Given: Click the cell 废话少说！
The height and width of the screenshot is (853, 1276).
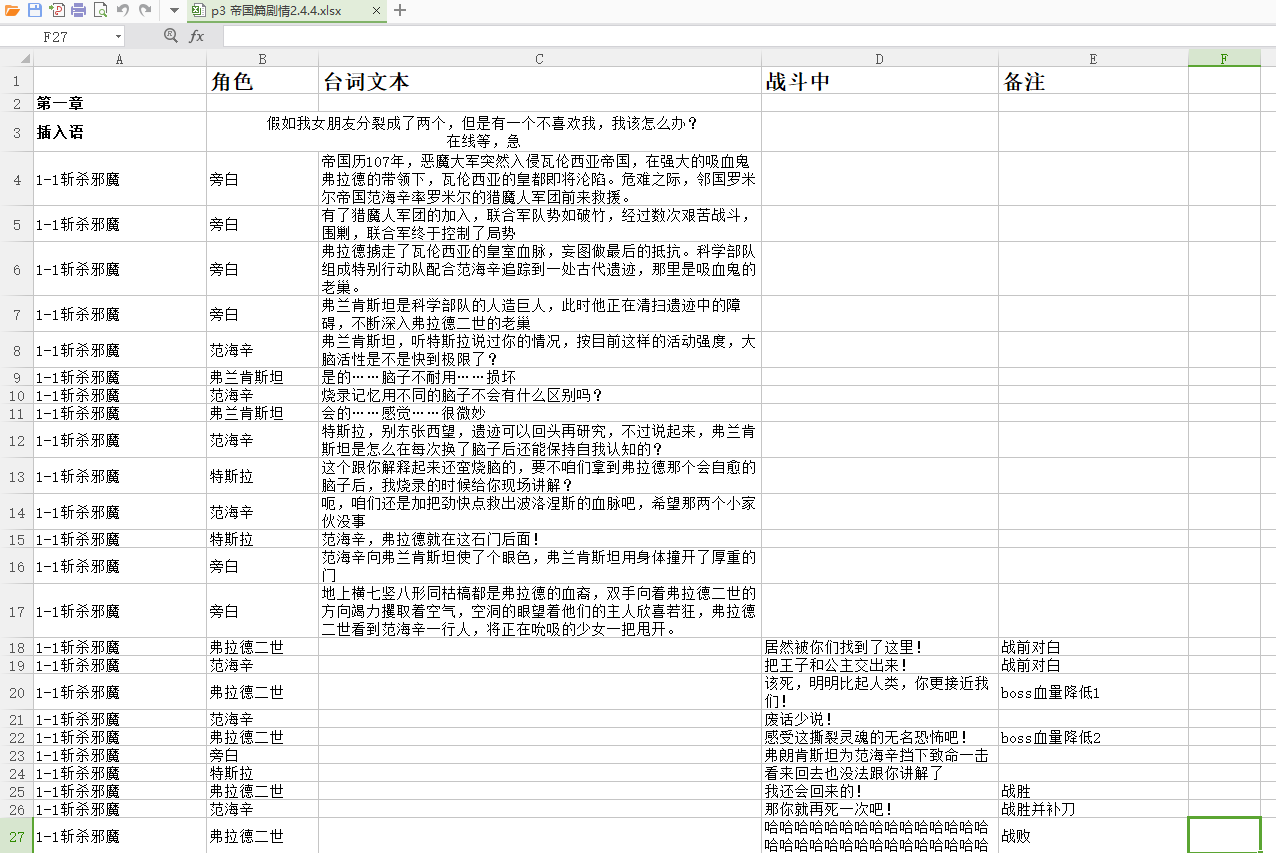Looking at the screenshot, I should 880,719.
